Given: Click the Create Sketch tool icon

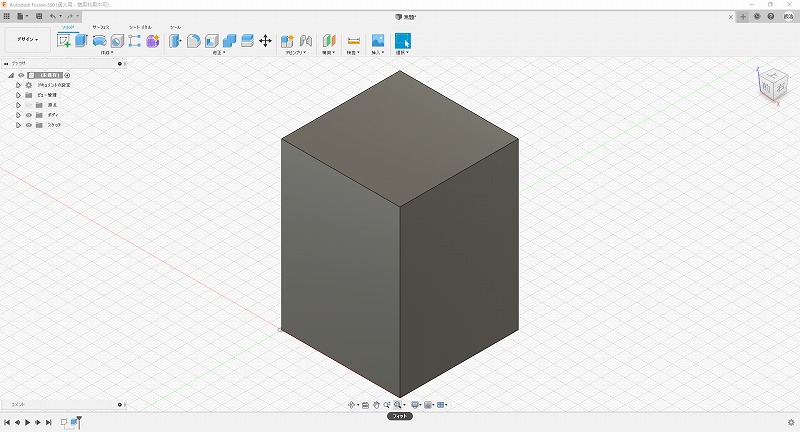Looking at the screenshot, I should (65, 41).
